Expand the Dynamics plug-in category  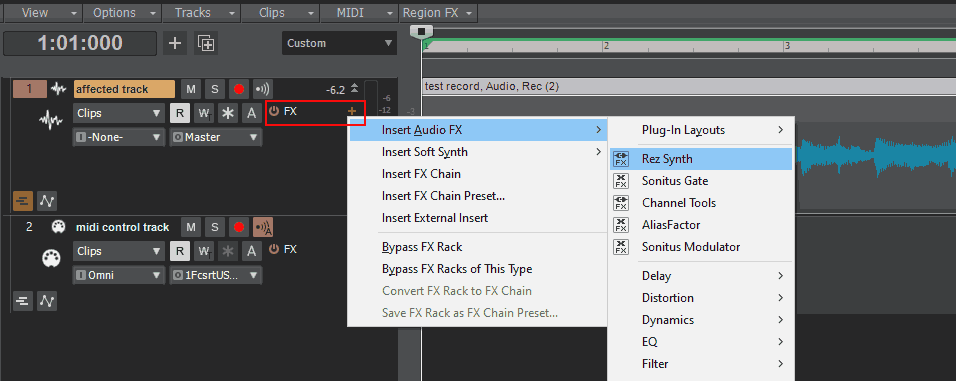[701, 319]
